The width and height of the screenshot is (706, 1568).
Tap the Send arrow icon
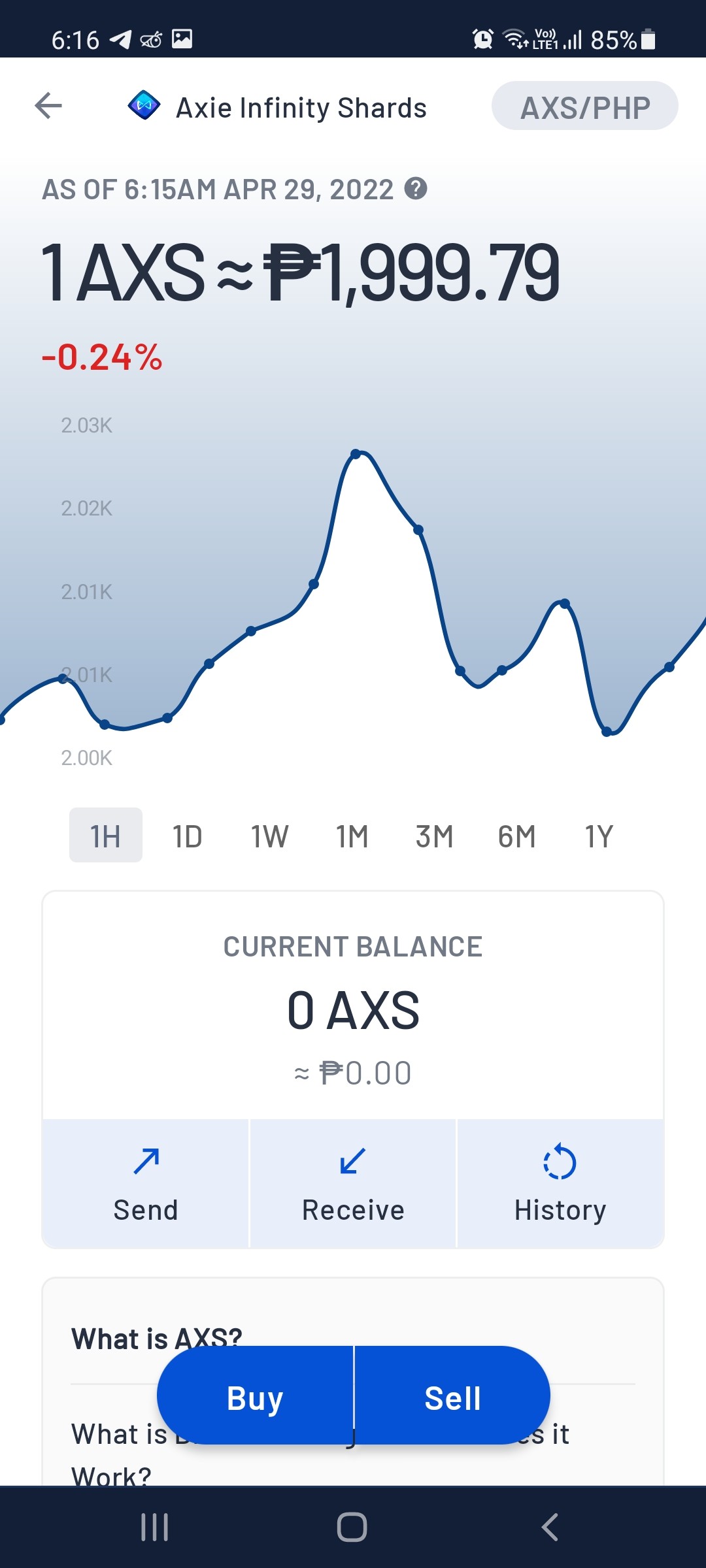[x=146, y=1162]
